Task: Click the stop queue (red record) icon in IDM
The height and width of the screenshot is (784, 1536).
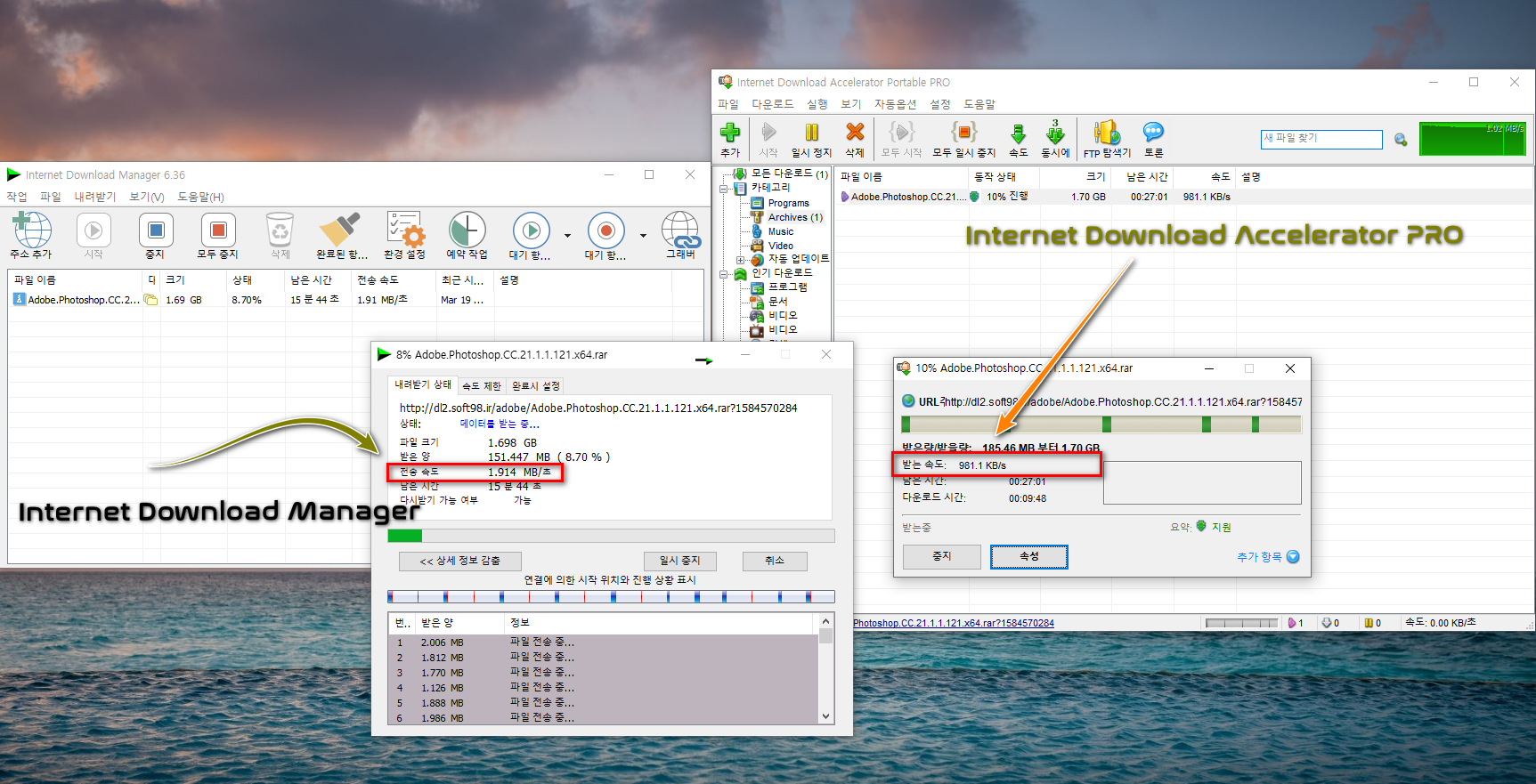Action: (605, 230)
